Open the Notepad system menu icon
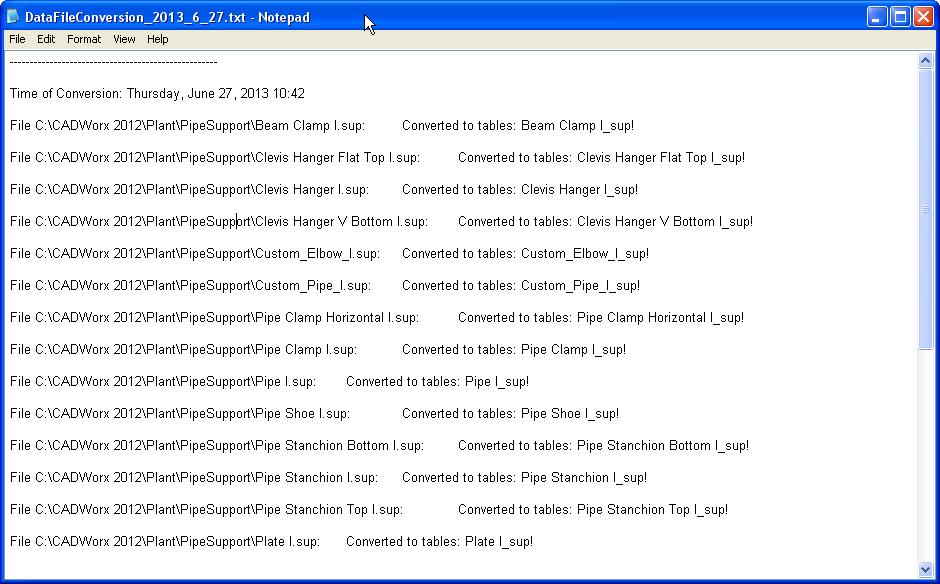Image resolution: width=940 pixels, height=584 pixels. click(13, 17)
